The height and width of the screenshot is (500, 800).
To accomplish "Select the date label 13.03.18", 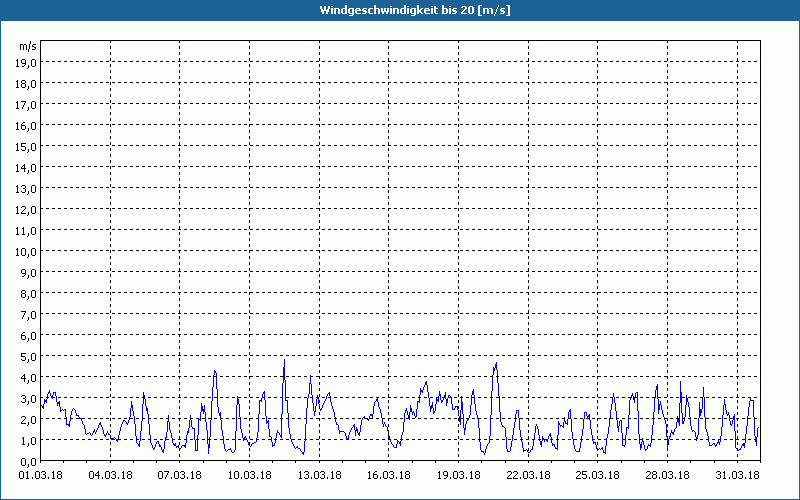I will point(319,476).
